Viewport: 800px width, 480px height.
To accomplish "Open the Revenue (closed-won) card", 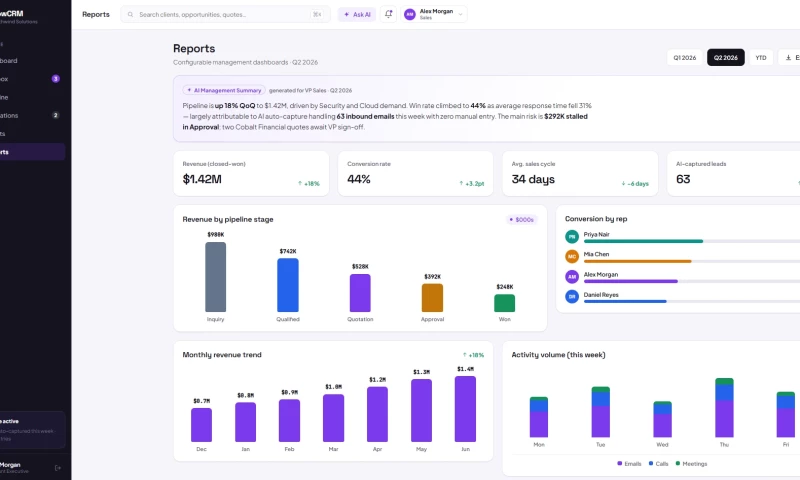I will (251, 173).
